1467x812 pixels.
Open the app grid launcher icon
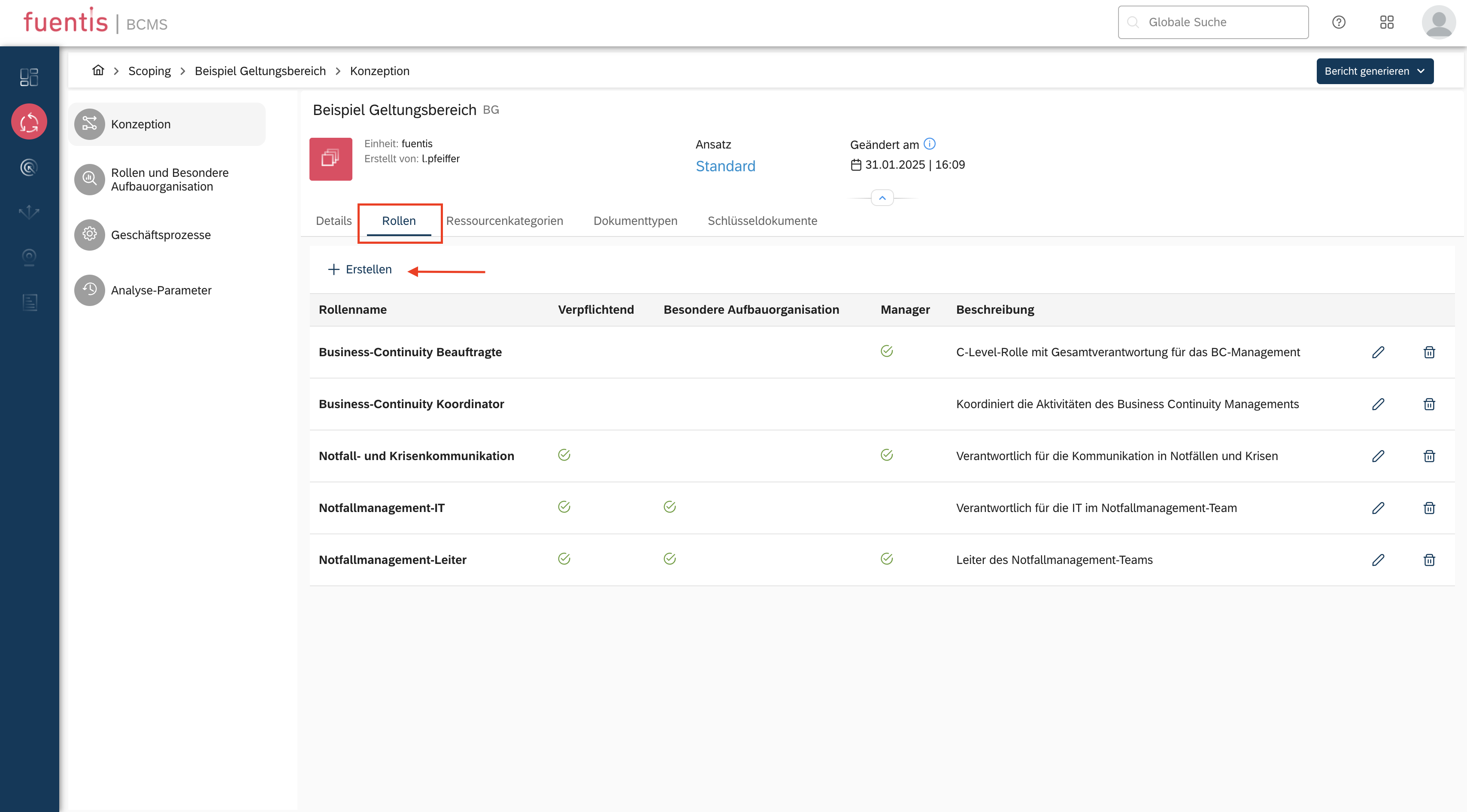1387,22
